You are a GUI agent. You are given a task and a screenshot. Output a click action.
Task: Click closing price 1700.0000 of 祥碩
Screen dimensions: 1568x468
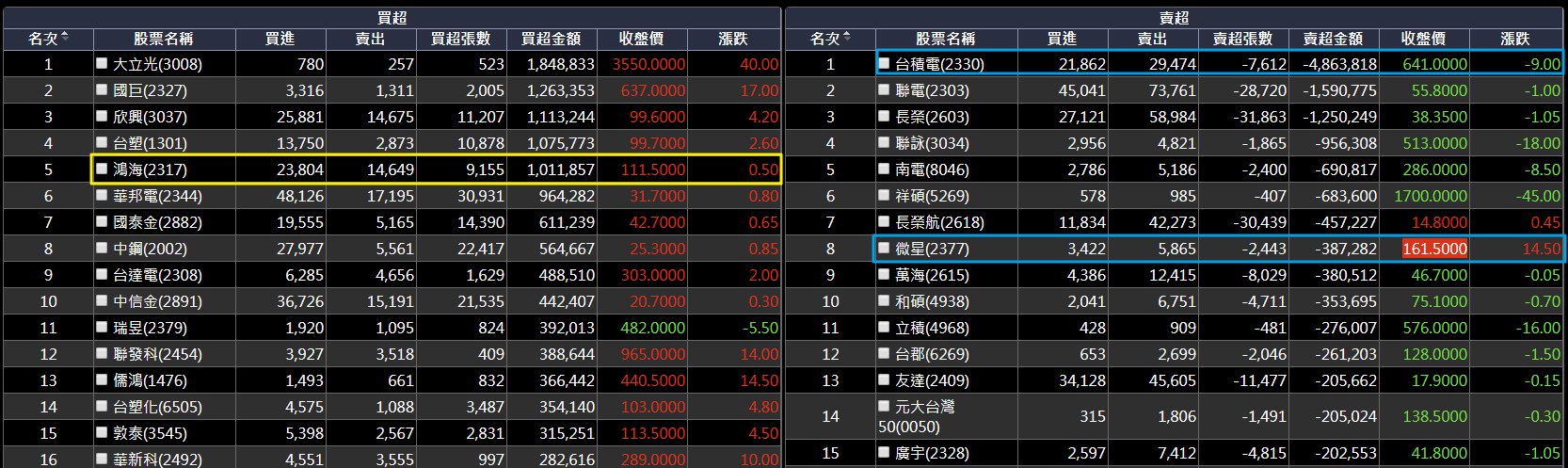tap(1431, 196)
